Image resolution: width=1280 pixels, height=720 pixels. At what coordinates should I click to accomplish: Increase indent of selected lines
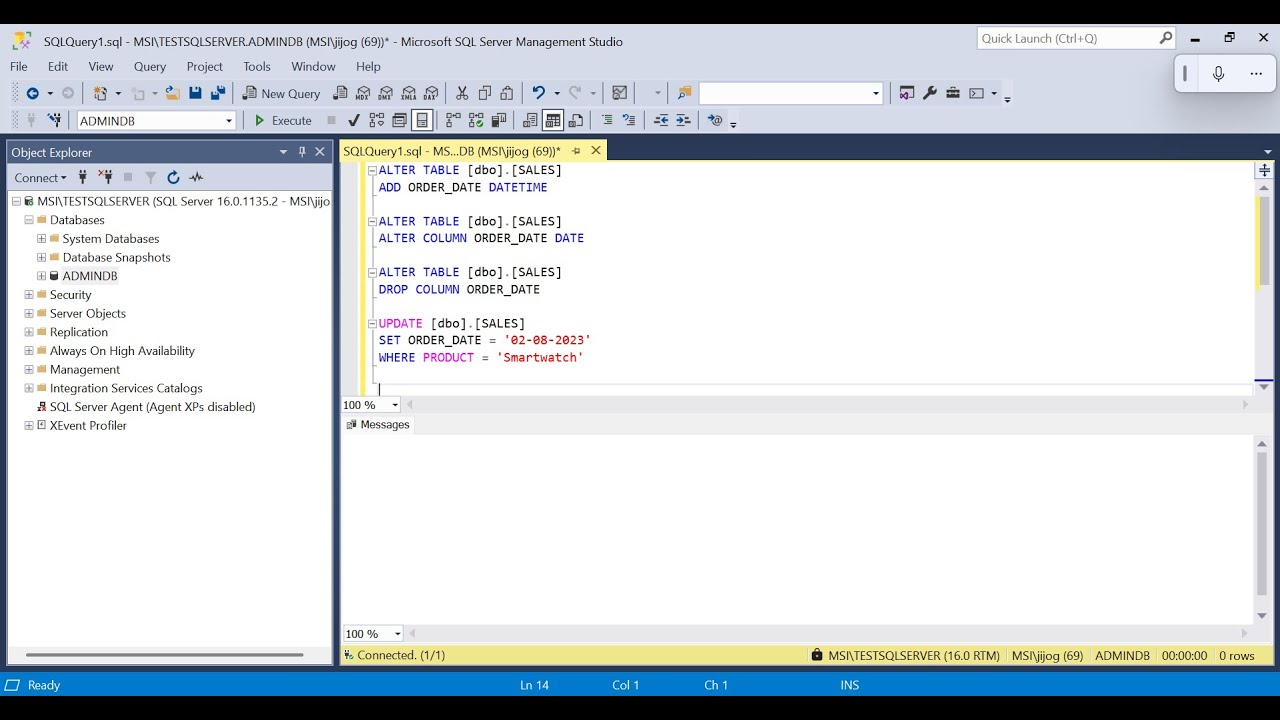coord(683,120)
